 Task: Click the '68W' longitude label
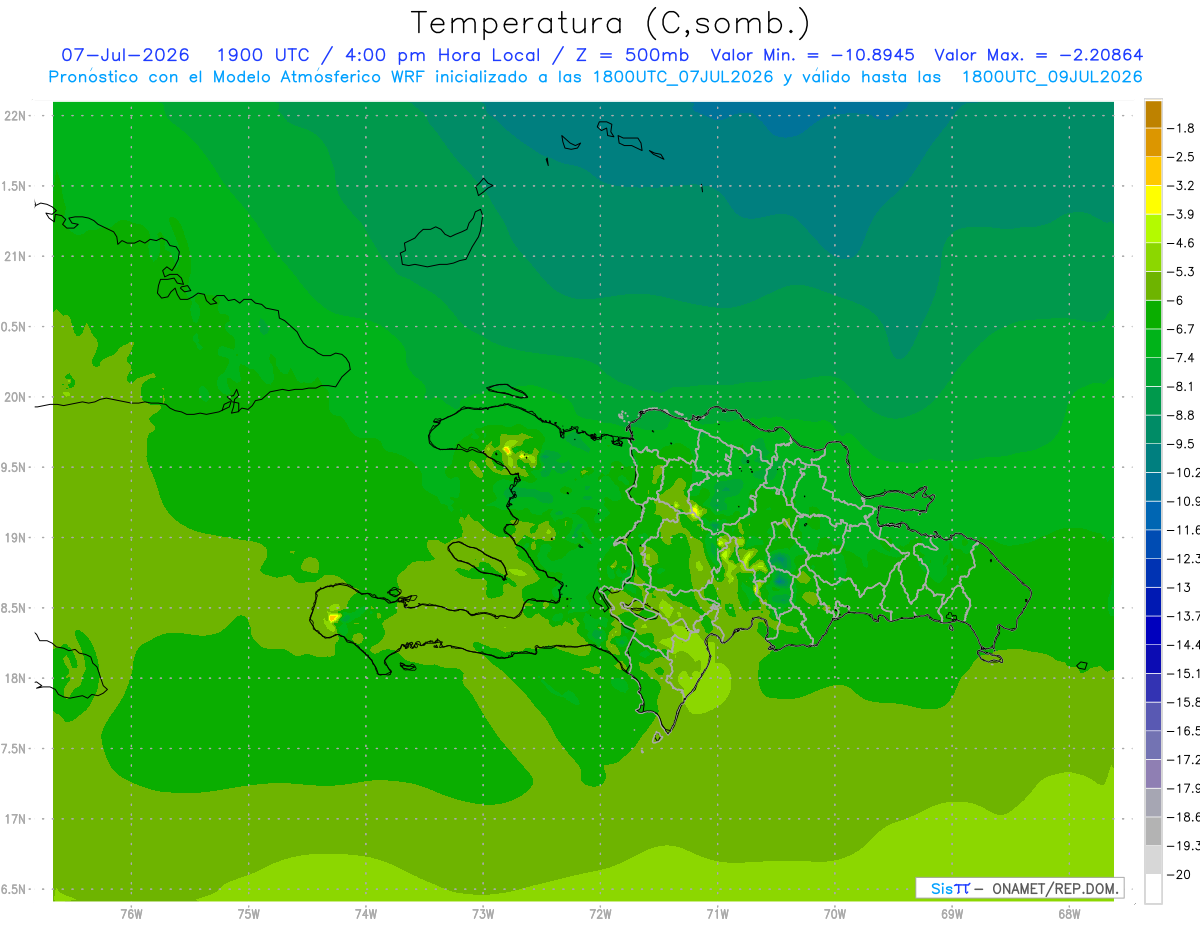pyautogui.click(x=1069, y=914)
